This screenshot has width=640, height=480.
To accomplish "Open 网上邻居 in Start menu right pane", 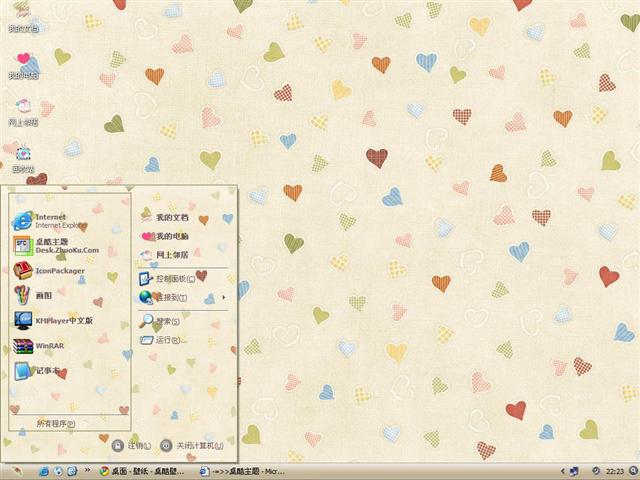I will click(164, 255).
